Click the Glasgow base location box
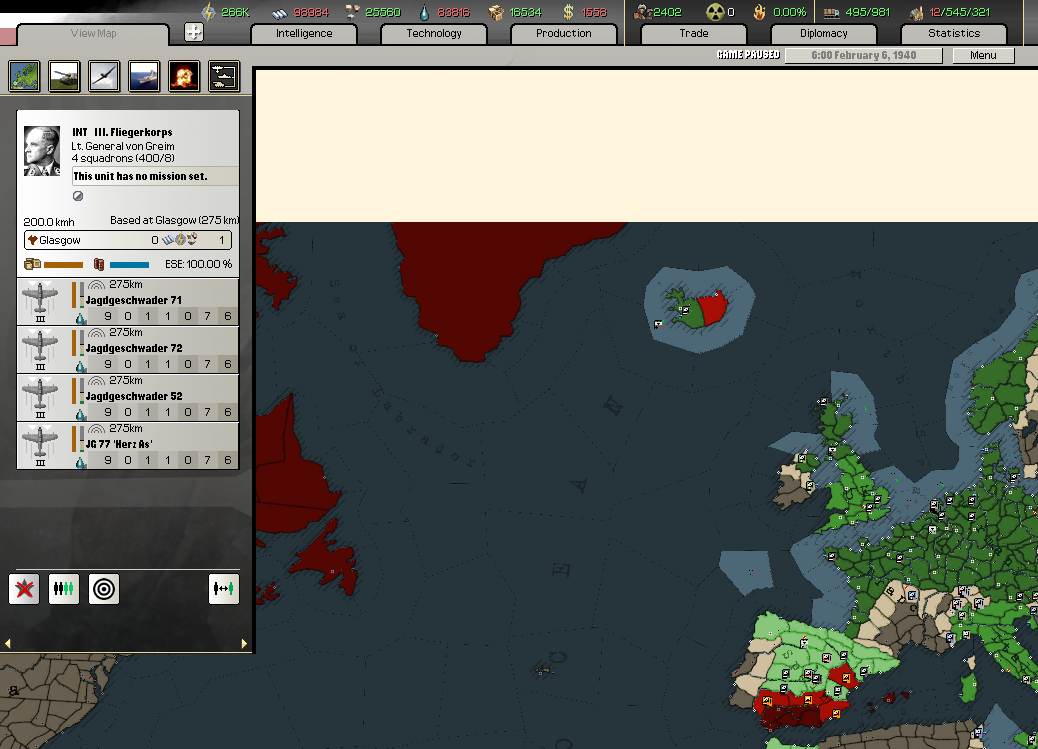This screenshot has width=1038, height=749. [x=128, y=240]
